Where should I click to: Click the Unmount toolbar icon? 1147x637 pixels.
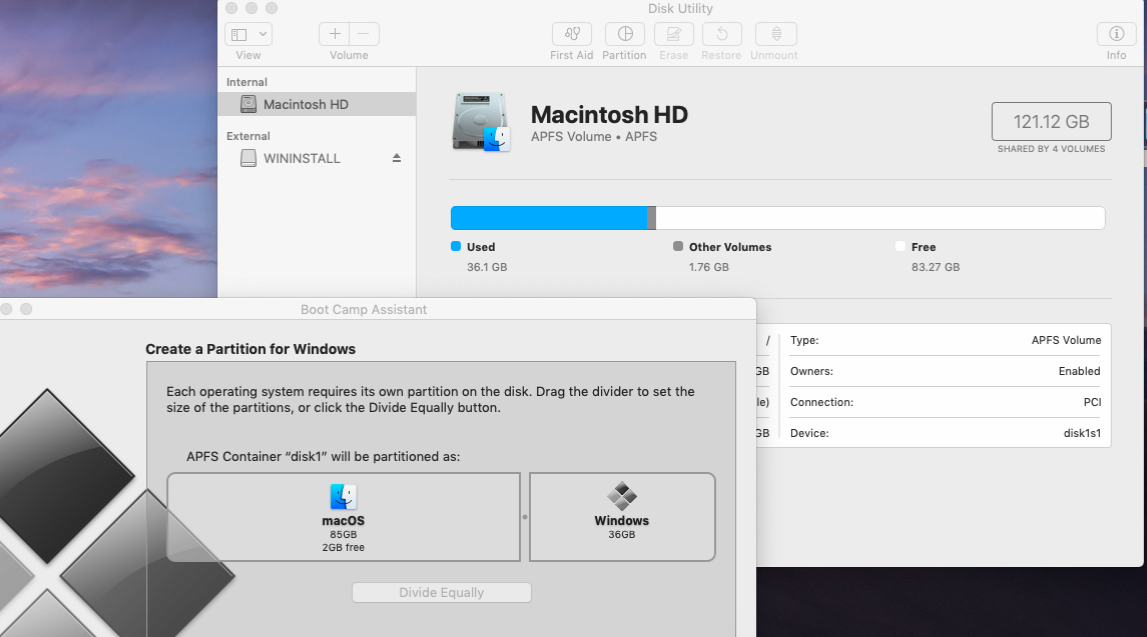pyautogui.click(x=776, y=34)
